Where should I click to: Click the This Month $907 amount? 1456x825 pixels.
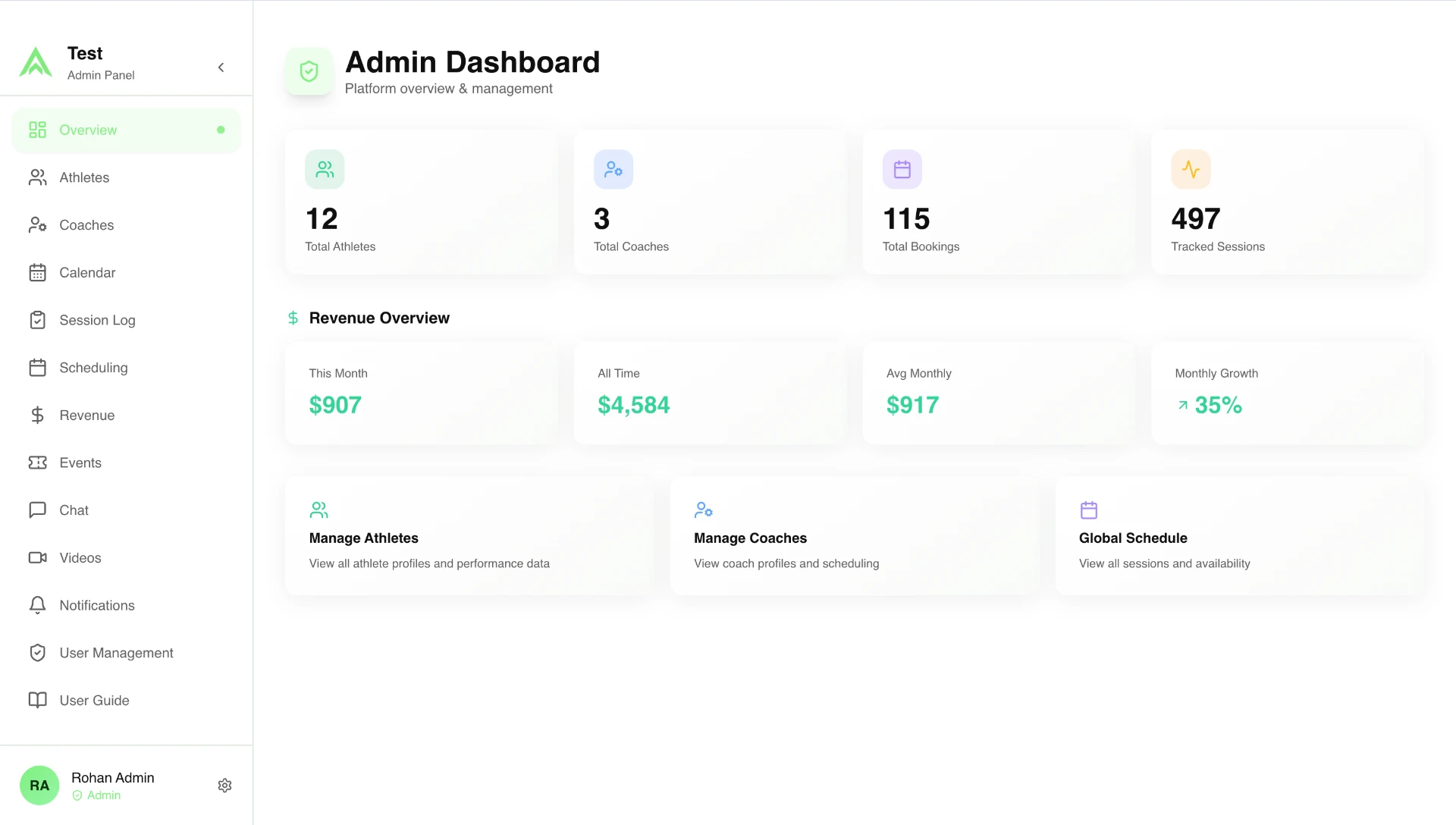335,406
